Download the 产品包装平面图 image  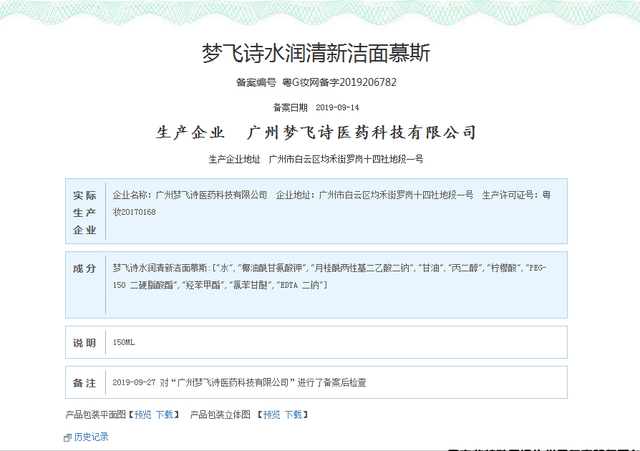pos(164,415)
